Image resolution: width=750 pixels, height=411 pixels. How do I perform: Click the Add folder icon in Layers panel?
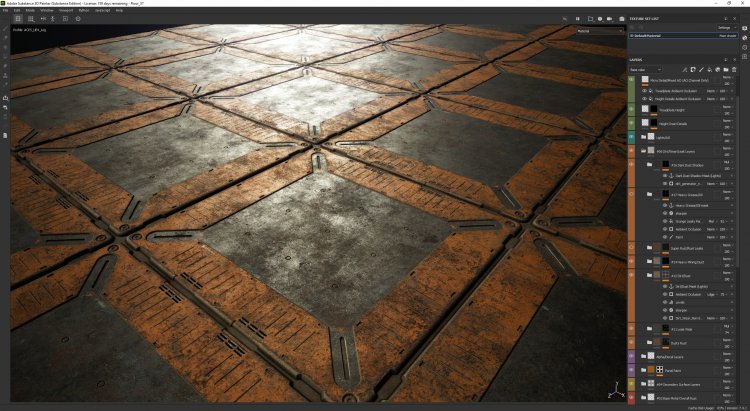click(x=726, y=70)
